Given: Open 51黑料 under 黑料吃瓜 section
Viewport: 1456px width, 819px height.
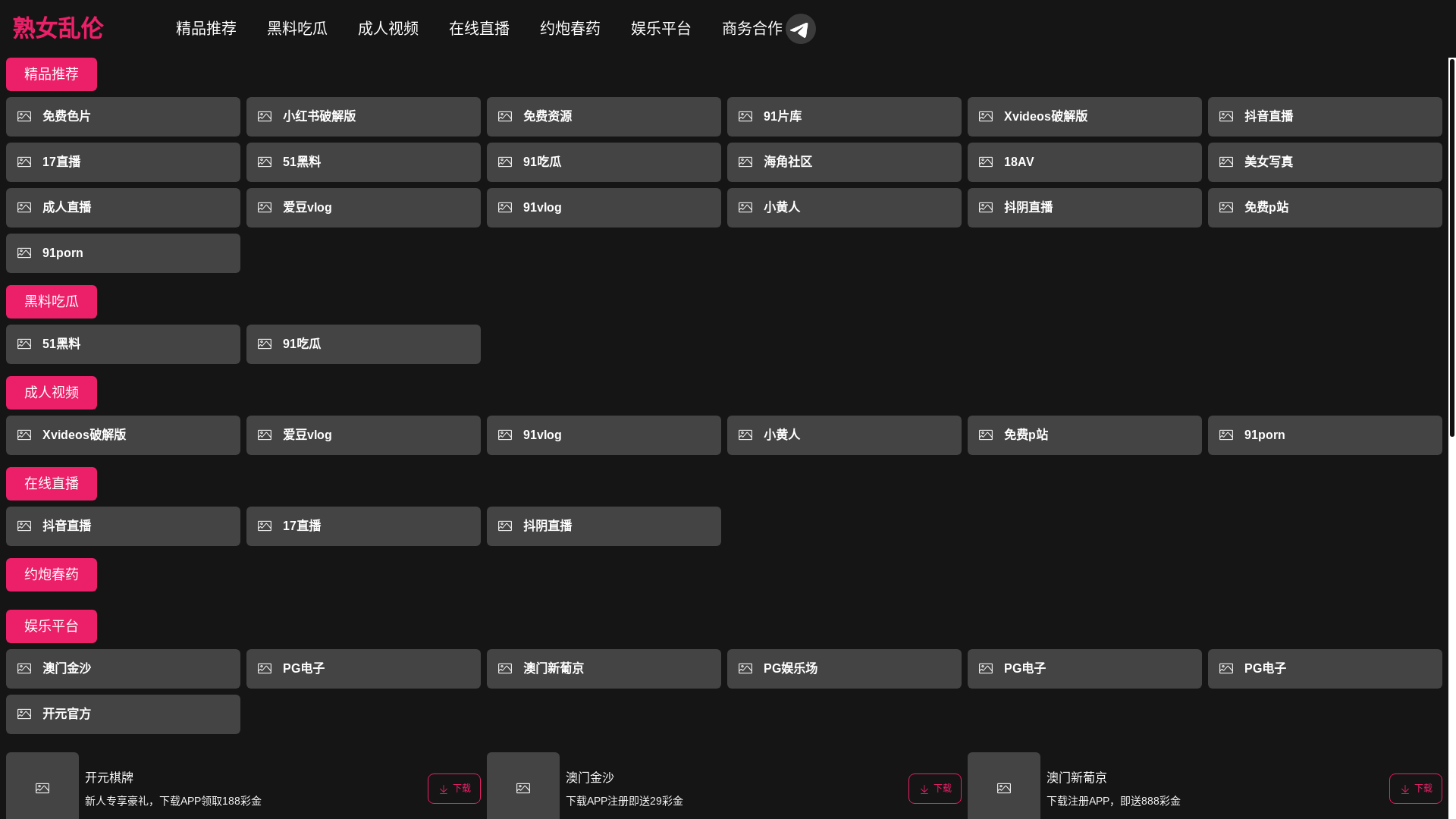Looking at the screenshot, I should (x=123, y=344).
